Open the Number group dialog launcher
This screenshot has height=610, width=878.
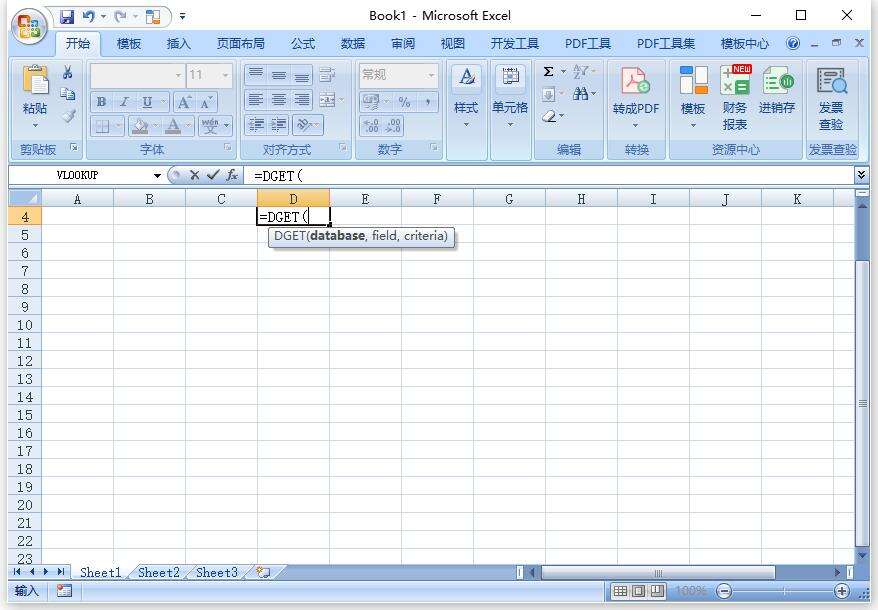433,147
